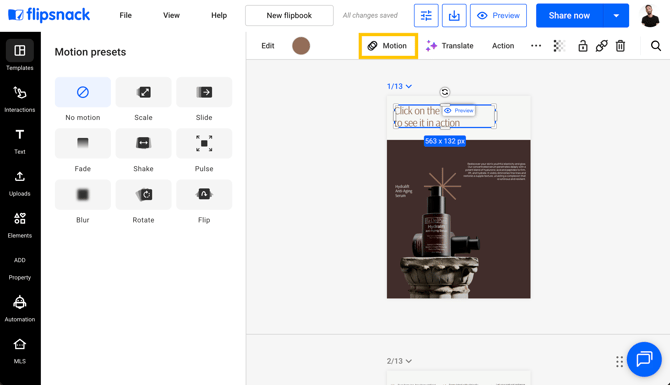Viewport: 670px width, 385px height.
Task: Click the search magnifier icon
Action: tap(656, 46)
